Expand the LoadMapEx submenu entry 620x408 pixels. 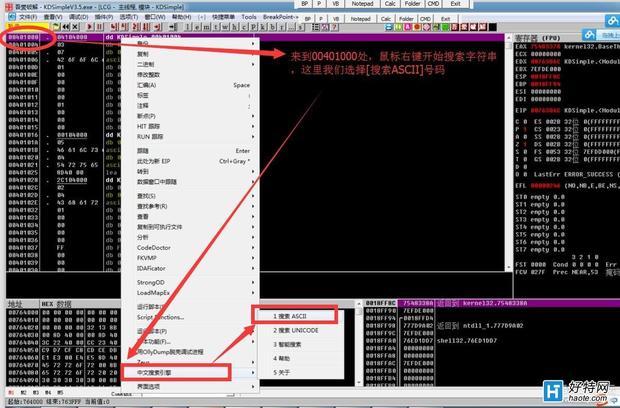pyautogui.click(x=190, y=293)
